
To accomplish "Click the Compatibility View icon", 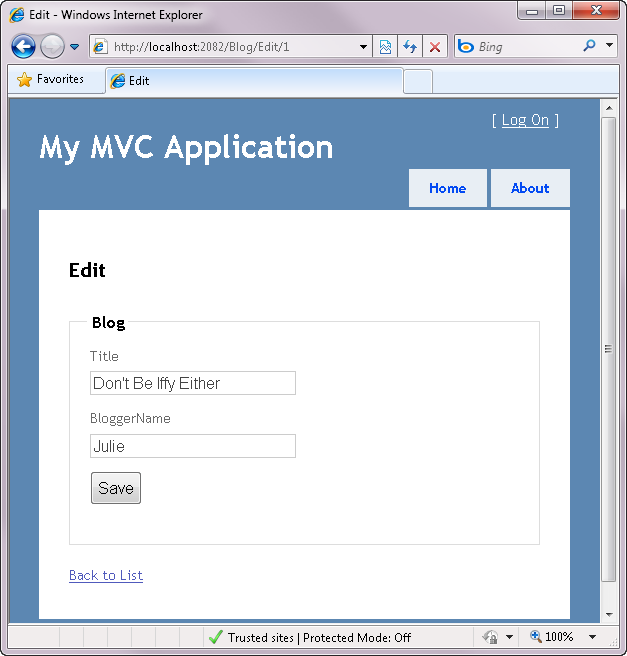I will 386,47.
